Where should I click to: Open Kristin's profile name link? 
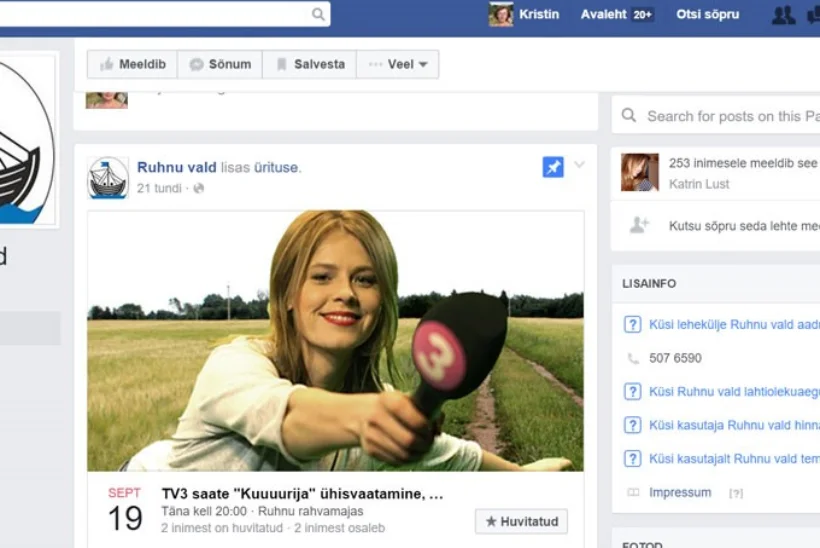(x=539, y=14)
